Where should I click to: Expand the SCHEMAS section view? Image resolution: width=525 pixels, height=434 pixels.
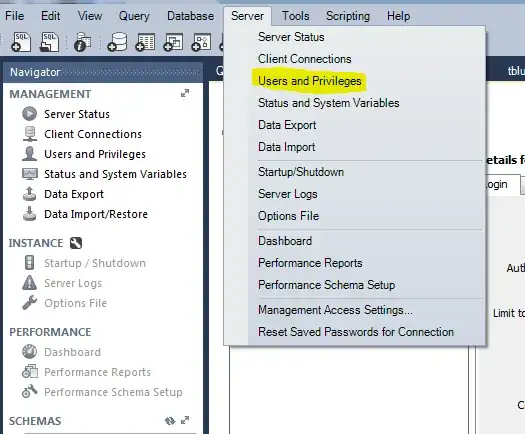(x=185, y=420)
